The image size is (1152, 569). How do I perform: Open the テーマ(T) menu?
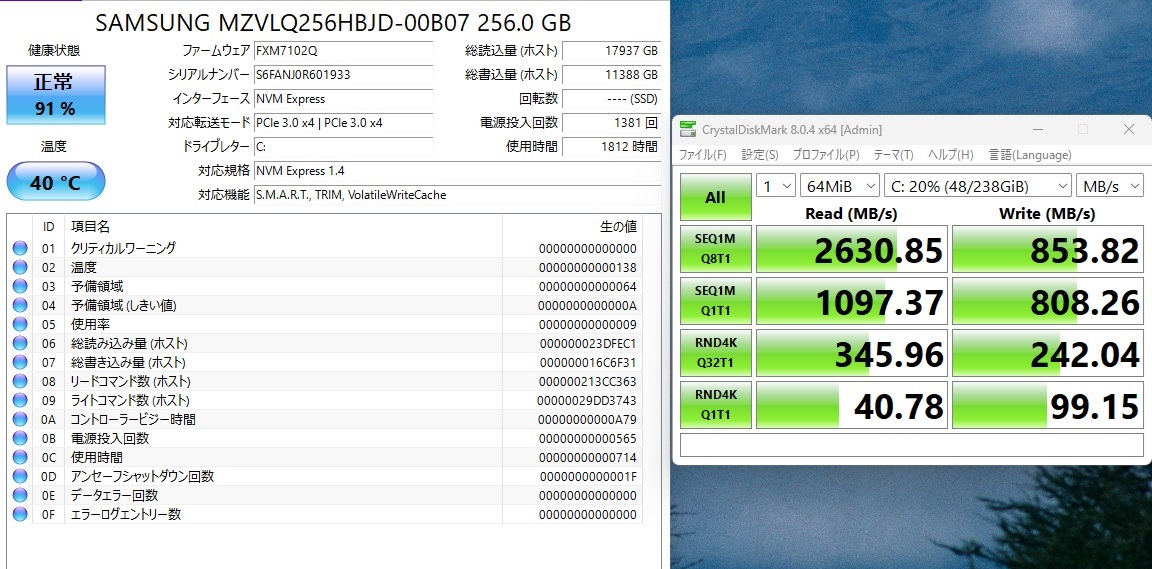[893, 155]
